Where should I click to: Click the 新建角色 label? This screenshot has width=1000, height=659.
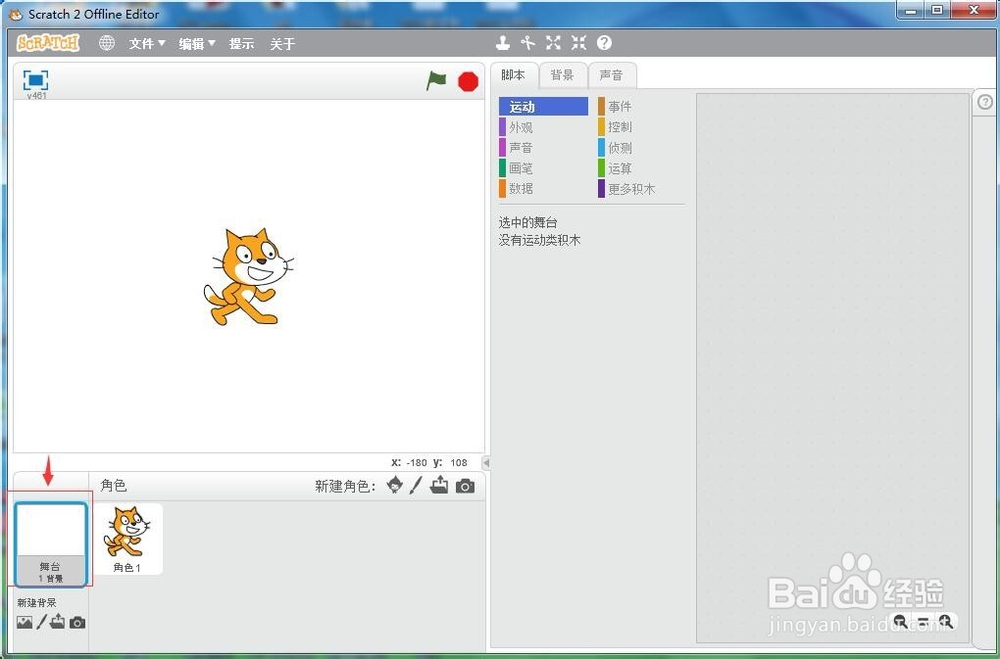[x=345, y=486]
